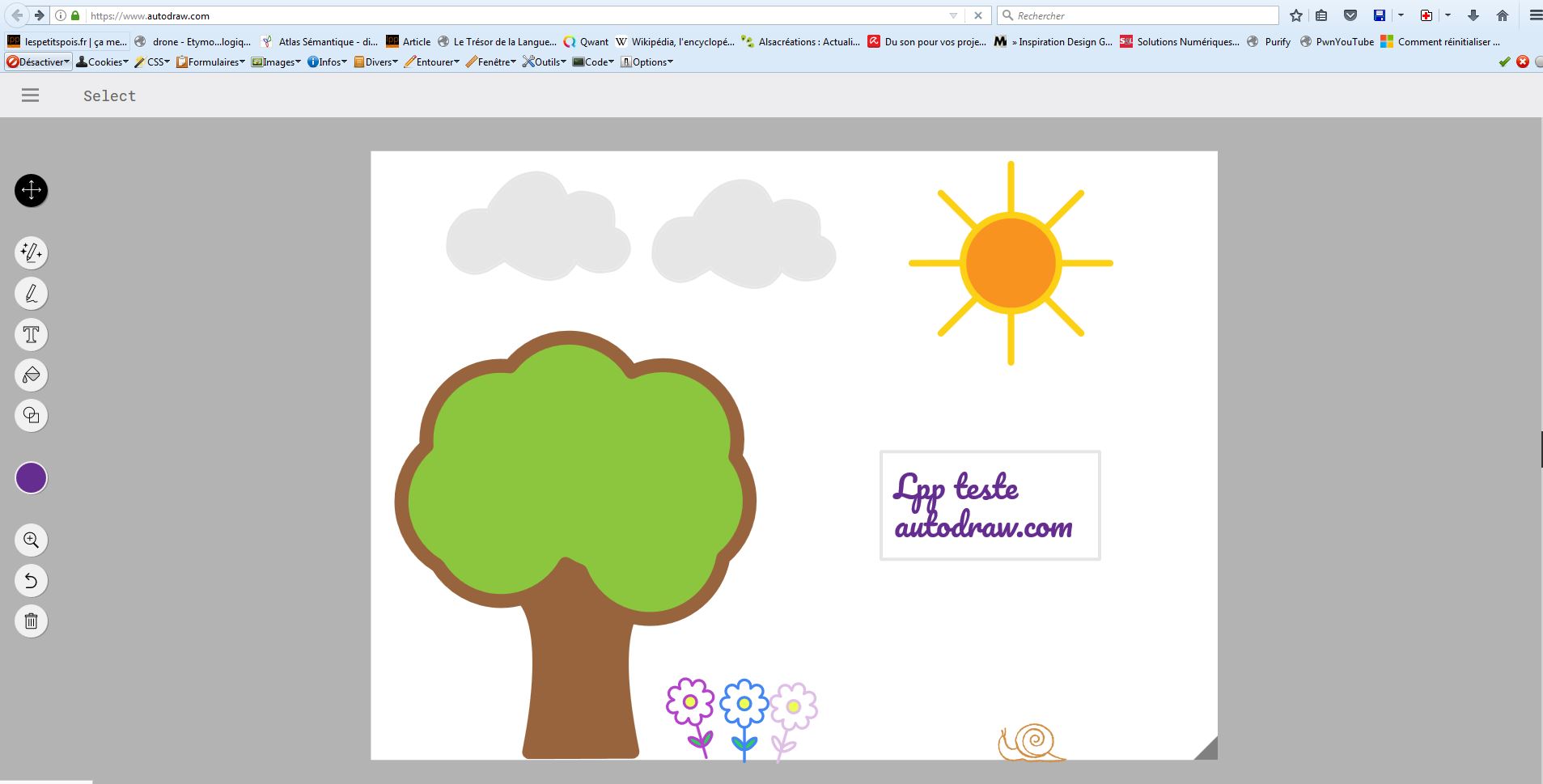Click the blue floppy disk save icon
Image resolution: width=1543 pixels, height=784 pixels.
[x=1380, y=15]
